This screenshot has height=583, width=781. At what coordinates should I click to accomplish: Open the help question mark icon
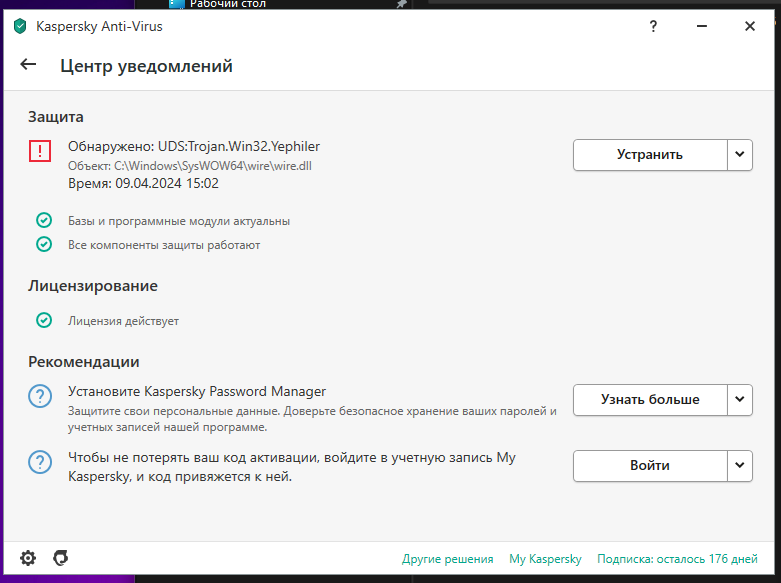[653, 26]
